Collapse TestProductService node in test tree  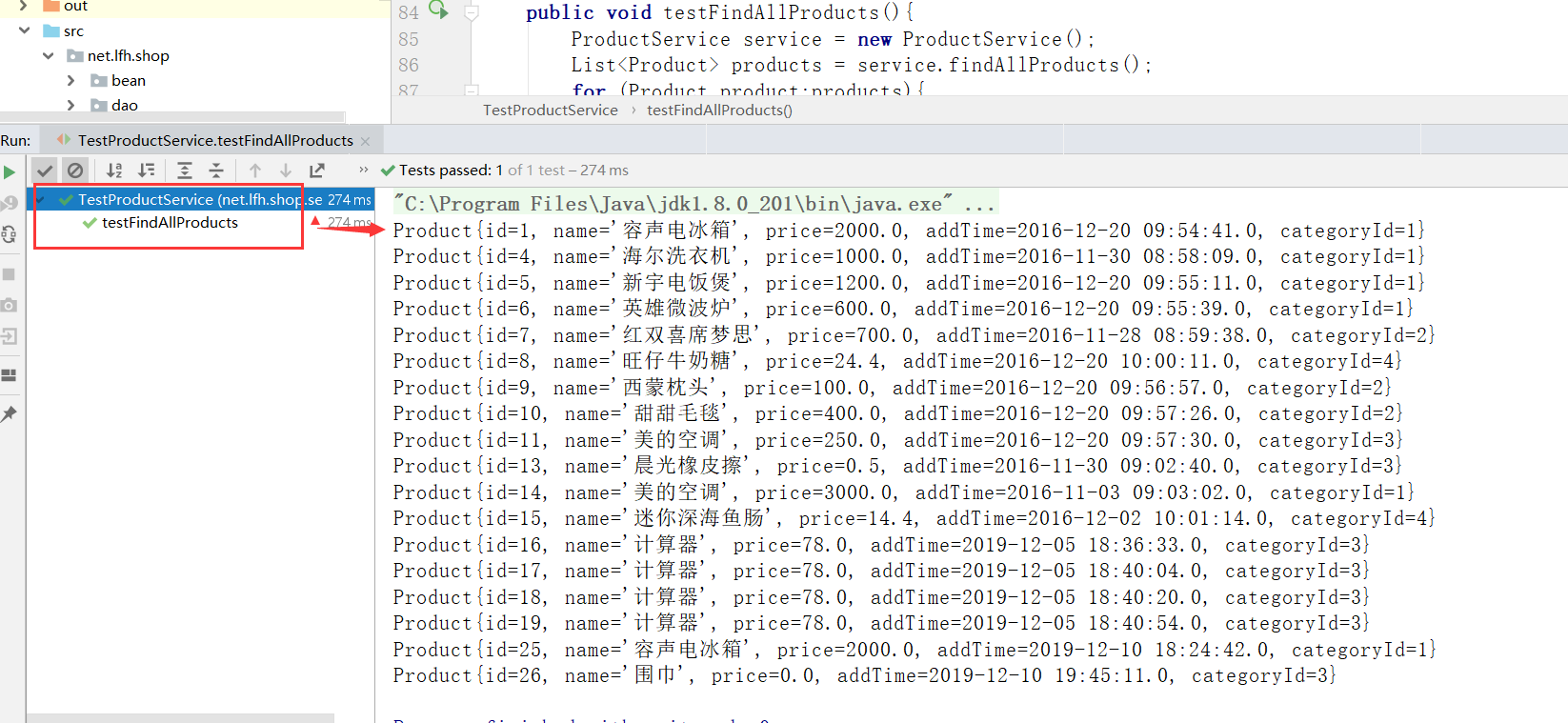pos(41,199)
